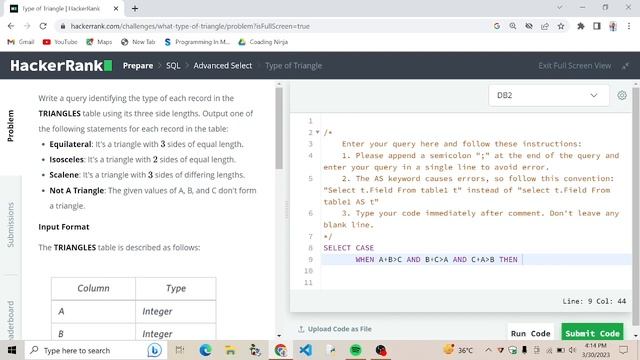This screenshot has width=640, height=360.
Task: Close the Type of Triangle tab
Action: 116,8
